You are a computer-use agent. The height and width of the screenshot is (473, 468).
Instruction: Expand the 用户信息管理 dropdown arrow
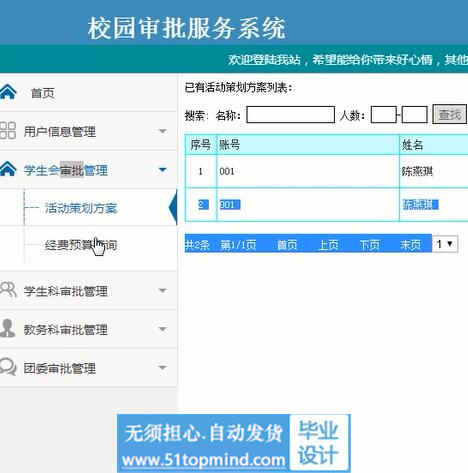tap(162, 131)
